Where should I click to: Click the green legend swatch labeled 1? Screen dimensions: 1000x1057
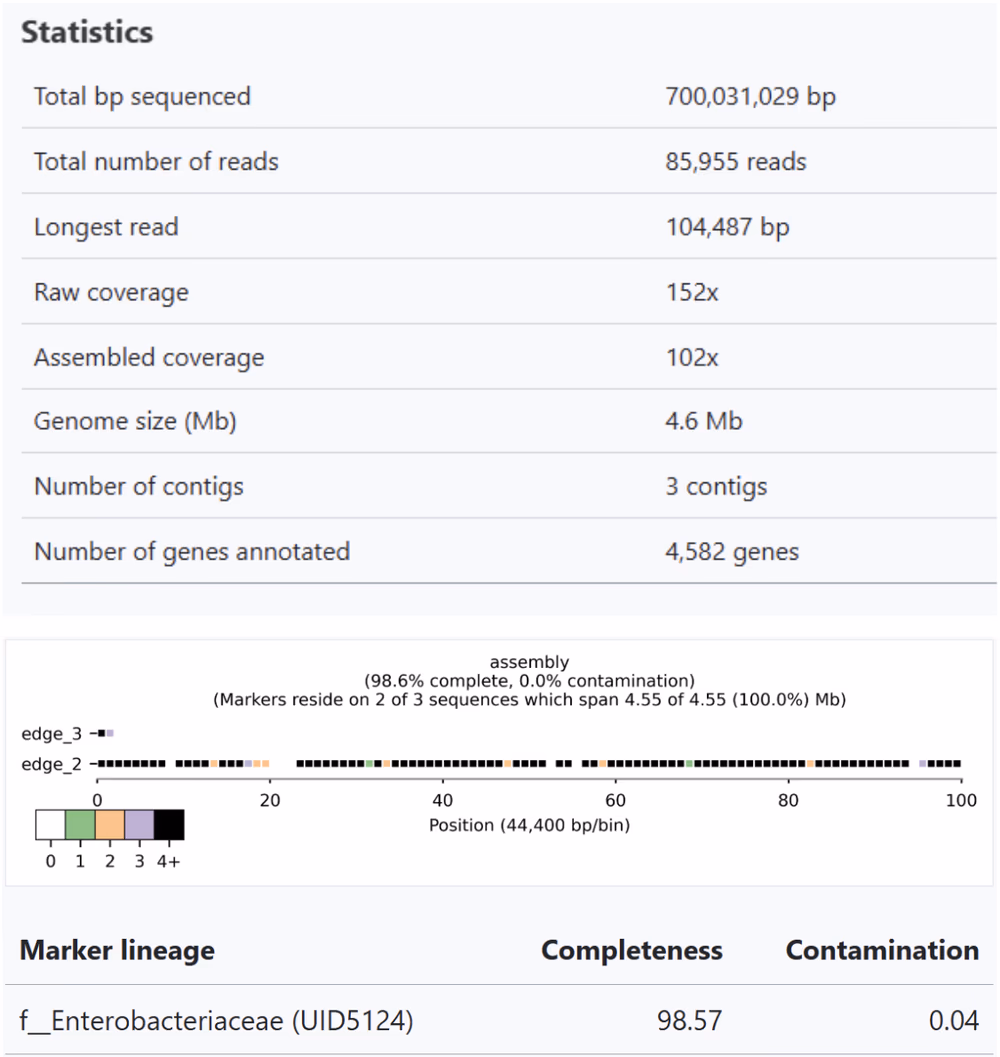[80, 825]
